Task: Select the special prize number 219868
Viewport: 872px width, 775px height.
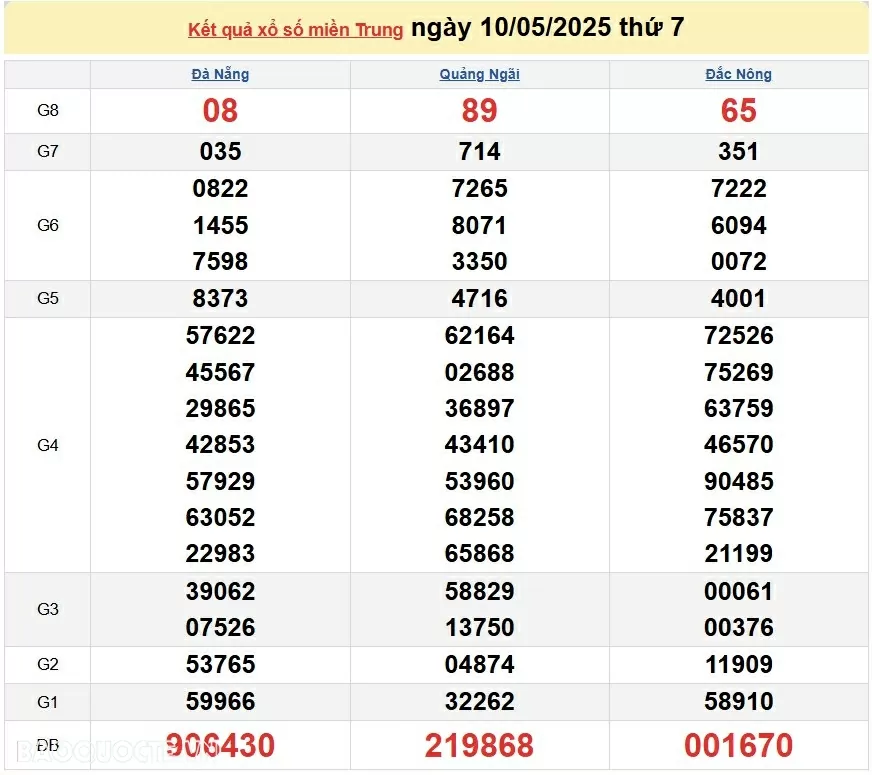Action: pyautogui.click(x=479, y=746)
